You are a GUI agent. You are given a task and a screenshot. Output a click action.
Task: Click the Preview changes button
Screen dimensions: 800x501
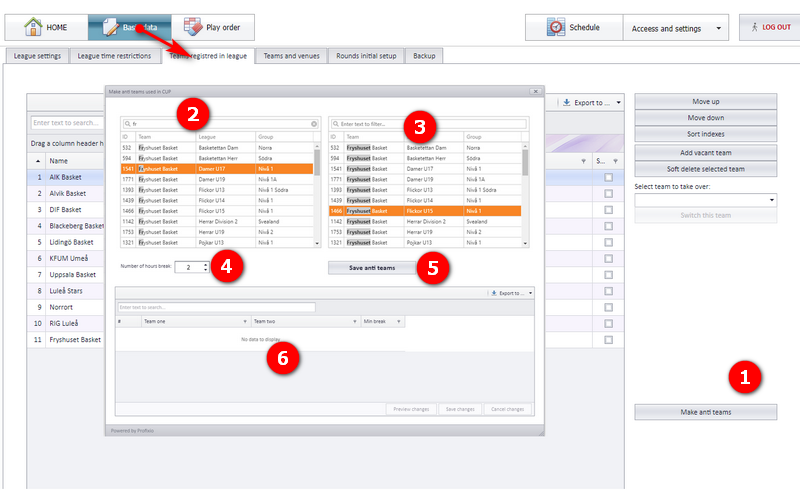click(411, 409)
